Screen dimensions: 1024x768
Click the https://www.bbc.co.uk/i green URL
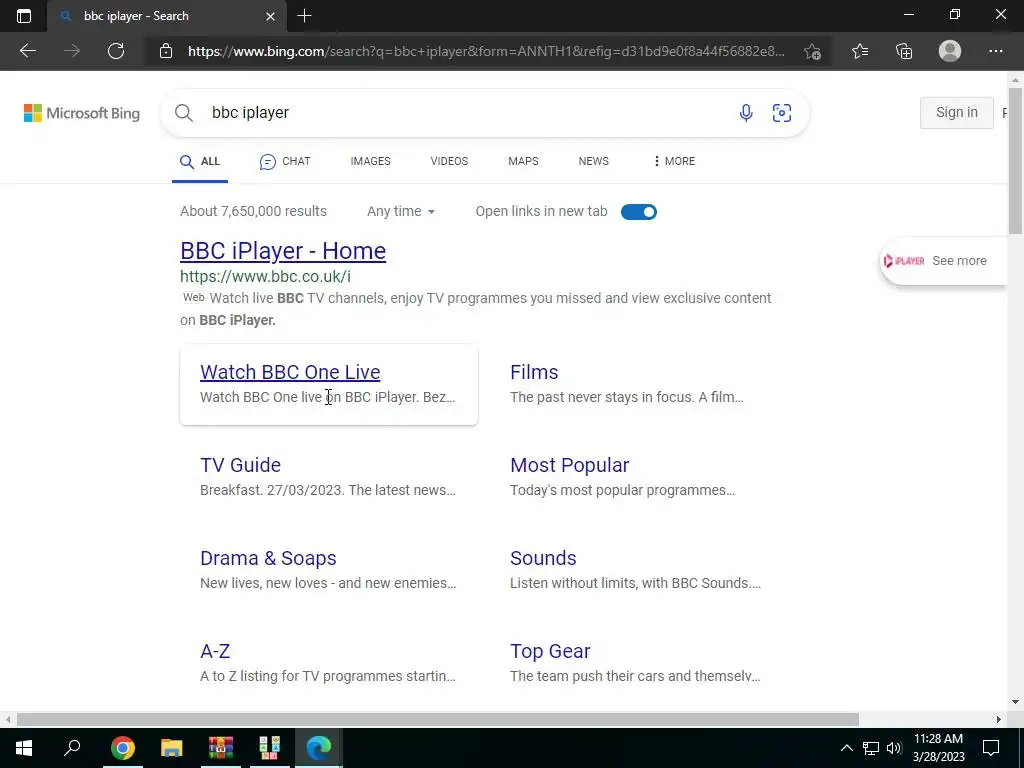(265, 276)
